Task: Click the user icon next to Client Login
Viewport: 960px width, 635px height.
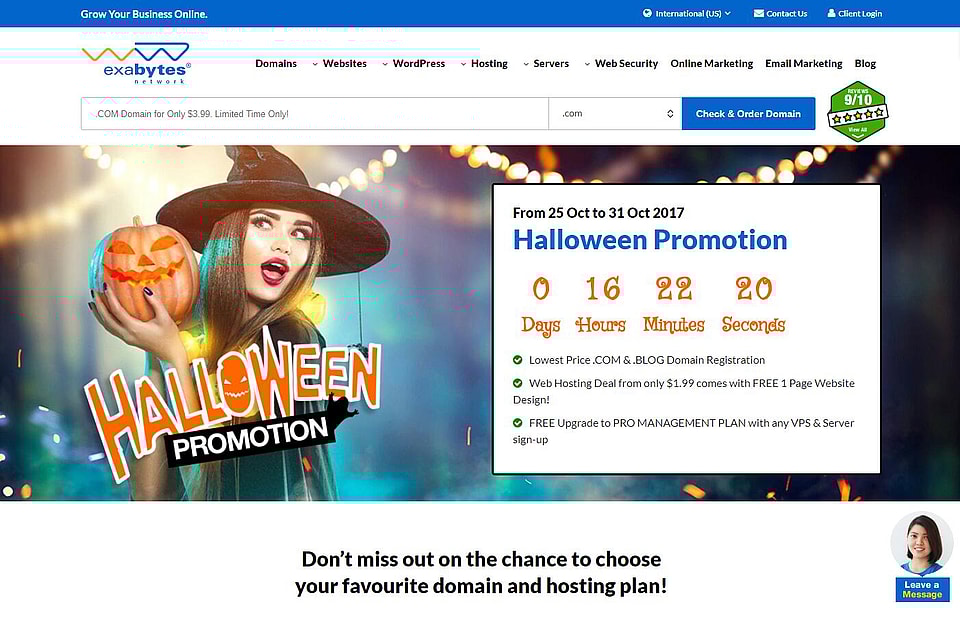Action: pyautogui.click(x=831, y=13)
